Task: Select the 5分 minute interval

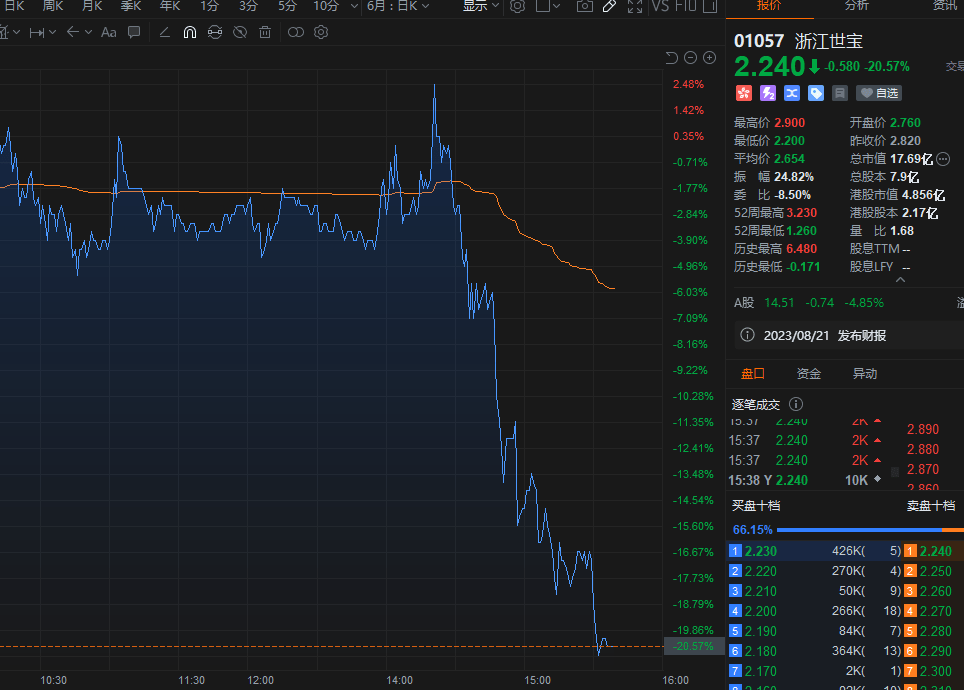Action: (287, 6)
